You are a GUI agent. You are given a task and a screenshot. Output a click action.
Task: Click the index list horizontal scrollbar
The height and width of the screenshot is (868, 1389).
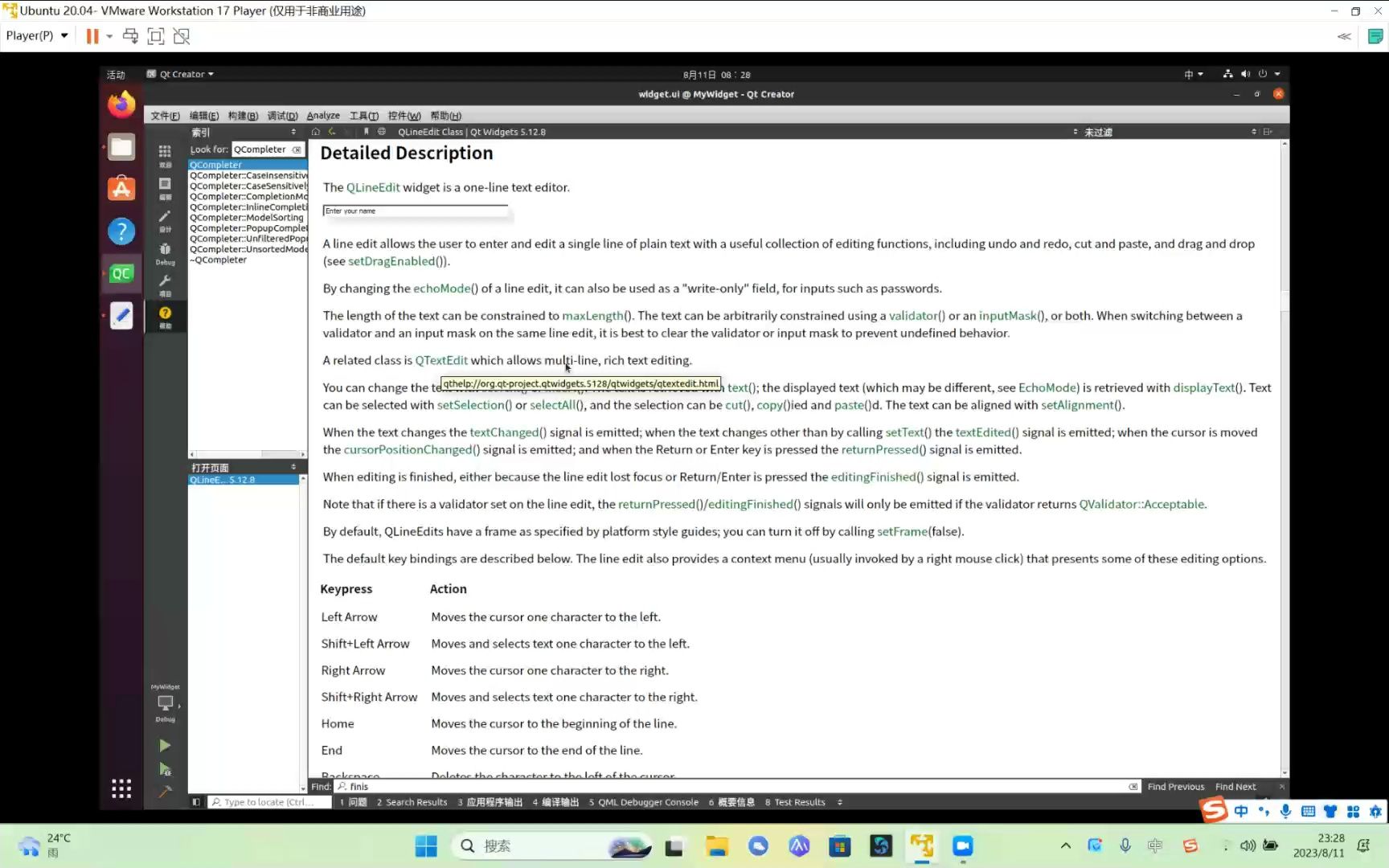(x=248, y=454)
